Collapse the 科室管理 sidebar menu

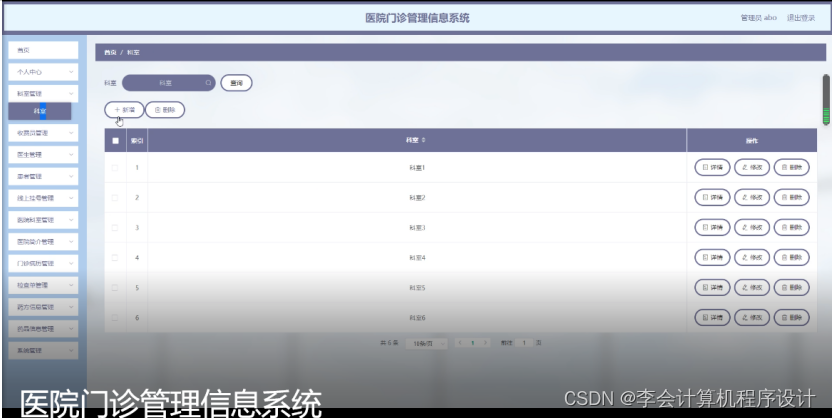pos(43,93)
